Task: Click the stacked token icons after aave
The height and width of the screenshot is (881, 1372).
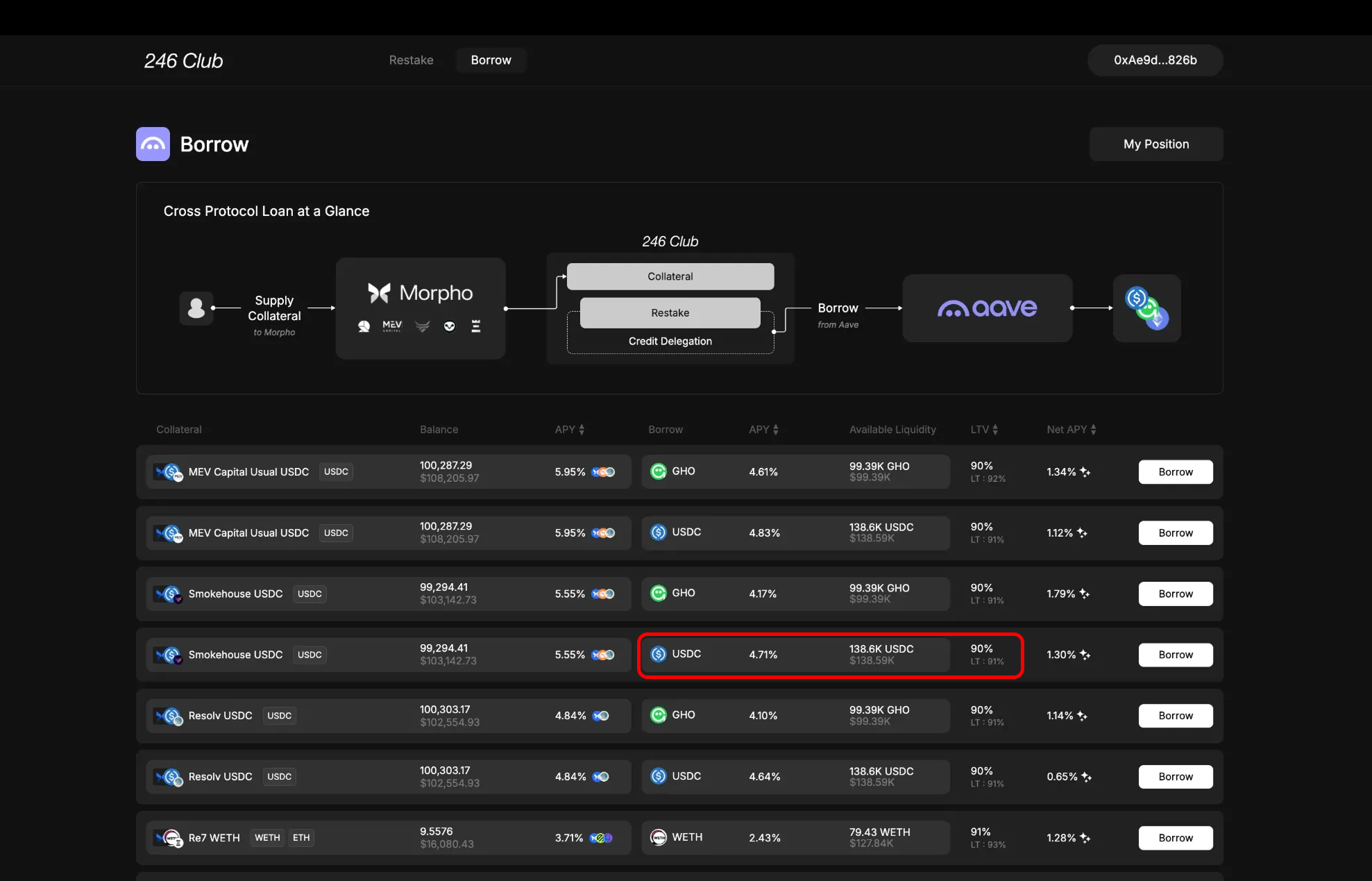Action: click(1146, 308)
